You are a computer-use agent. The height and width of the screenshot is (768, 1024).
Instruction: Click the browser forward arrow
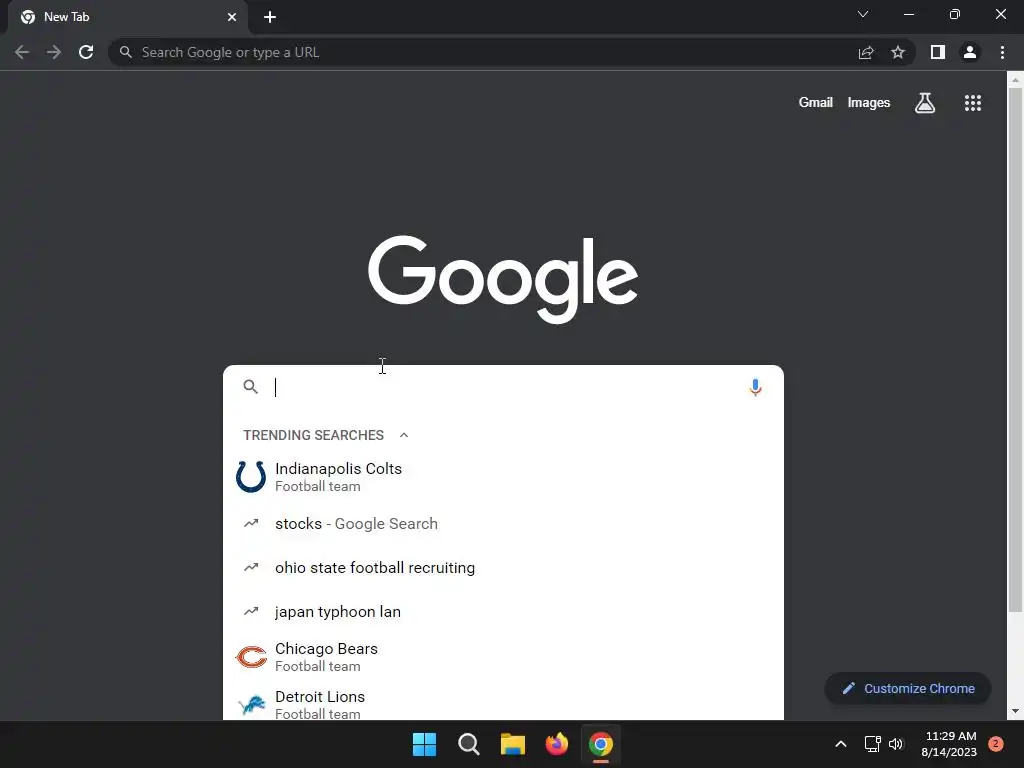pyautogui.click(x=54, y=52)
